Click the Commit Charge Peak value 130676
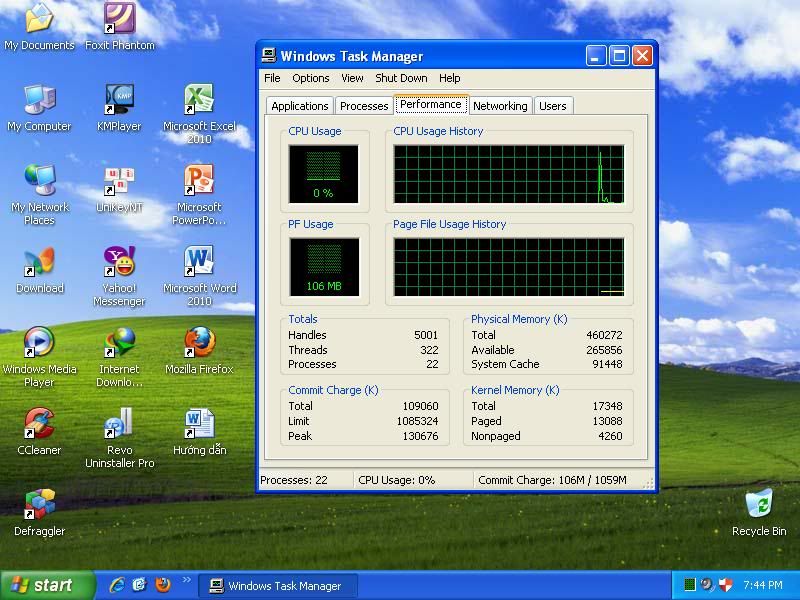This screenshot has height=600, width=800. [420, 436]
